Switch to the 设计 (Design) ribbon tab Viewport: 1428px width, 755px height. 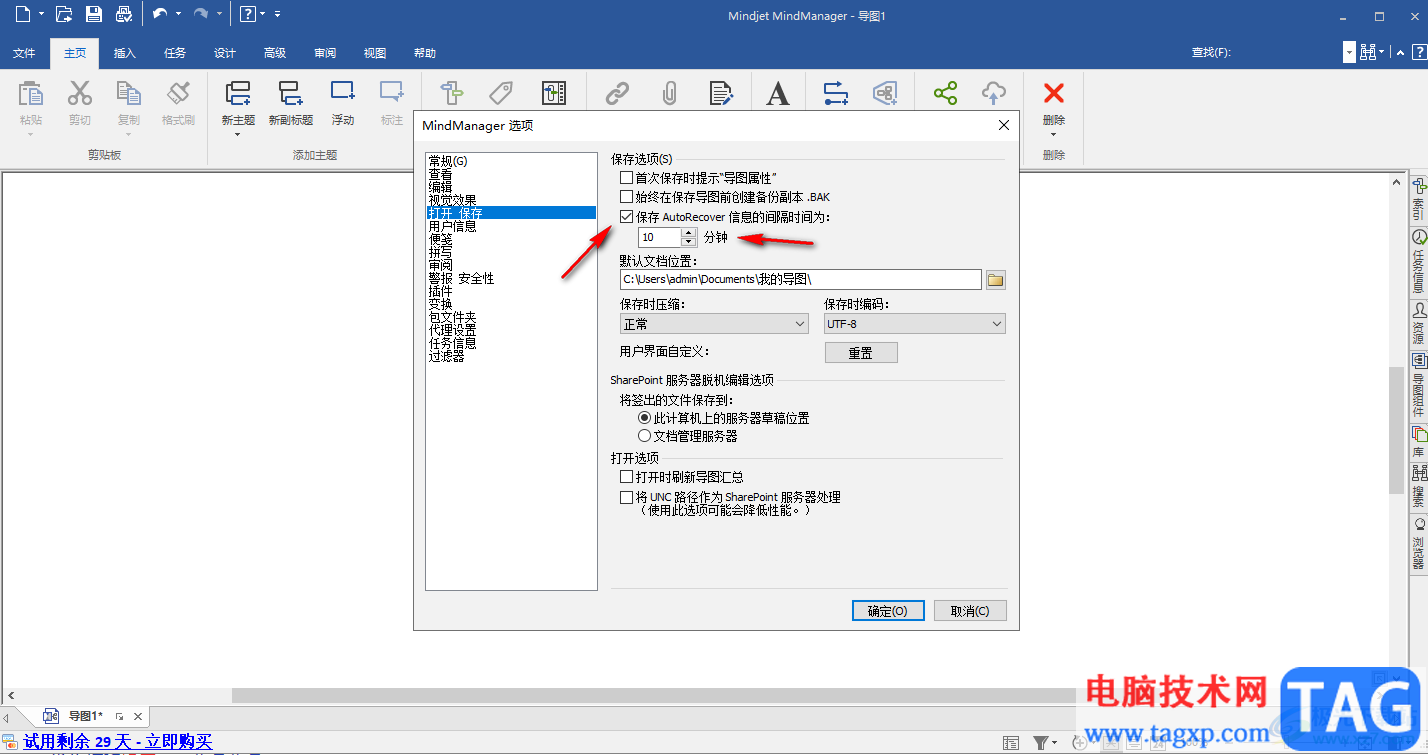(225, 53)
